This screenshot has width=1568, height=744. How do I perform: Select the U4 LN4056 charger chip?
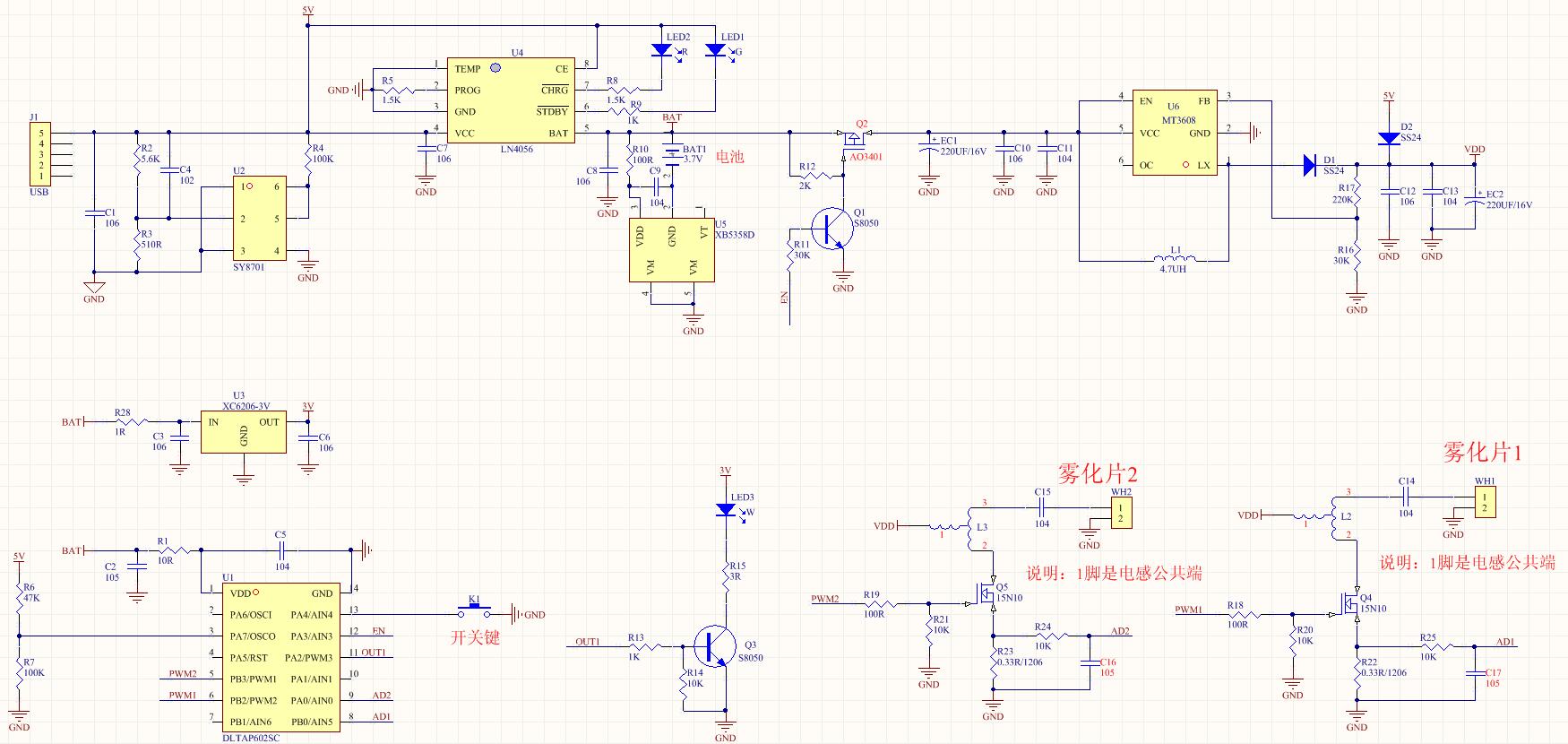[511, 101]
